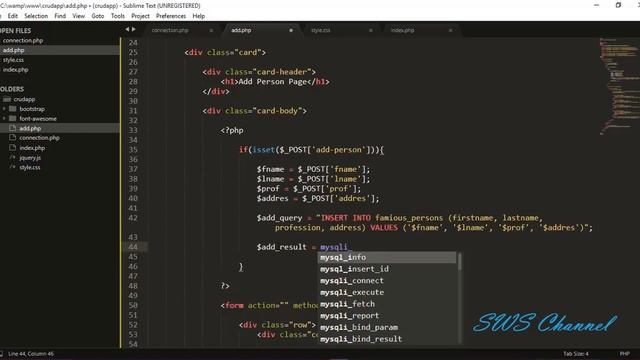Switch to the connection.php tab
The image size is (640, 360).
(170, 30)
